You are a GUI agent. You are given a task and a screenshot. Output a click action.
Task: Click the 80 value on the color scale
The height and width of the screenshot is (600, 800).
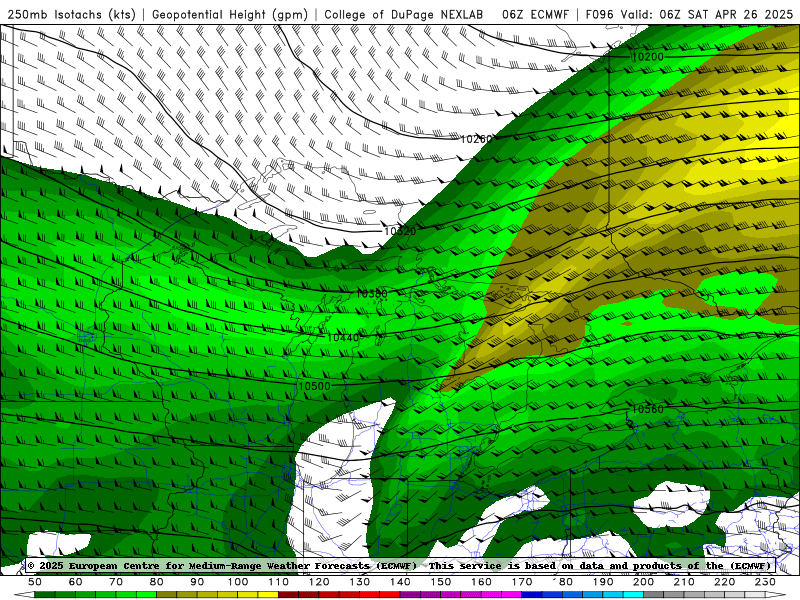[x=156, y=582]
